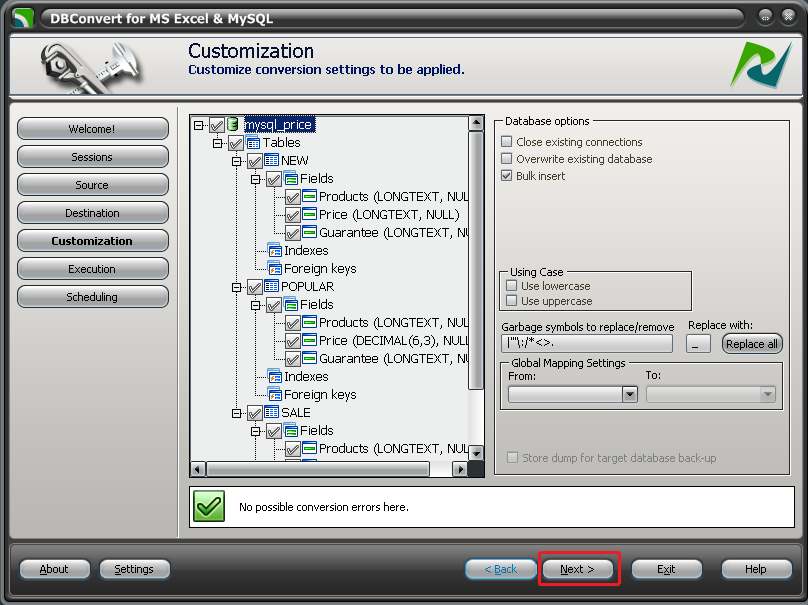808x605 pixels.
Task: Click the DBConvert app logo in title bar
Action: 23,18
